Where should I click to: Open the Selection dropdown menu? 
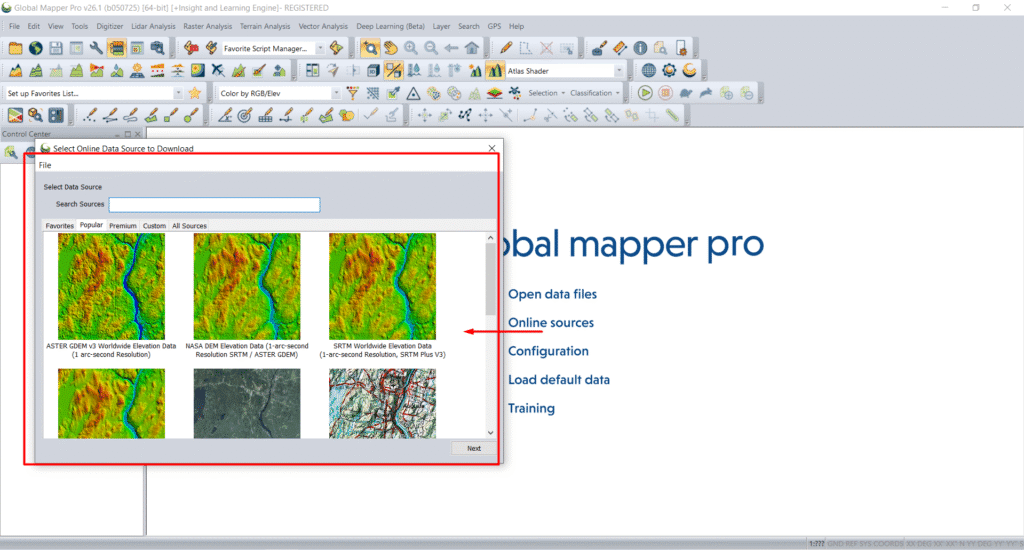coord(546,93)
